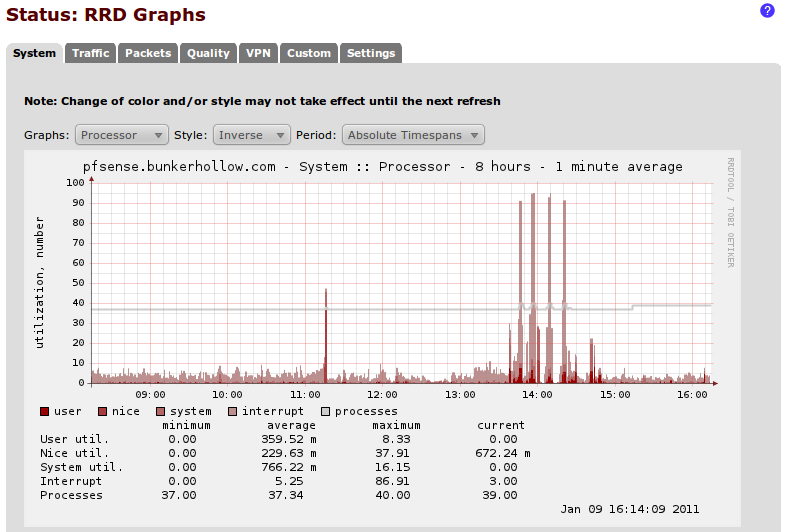Click the RRDTOOL / TOBI OETIKER watermark
This screenshot has width=787, height=532.
731,212
